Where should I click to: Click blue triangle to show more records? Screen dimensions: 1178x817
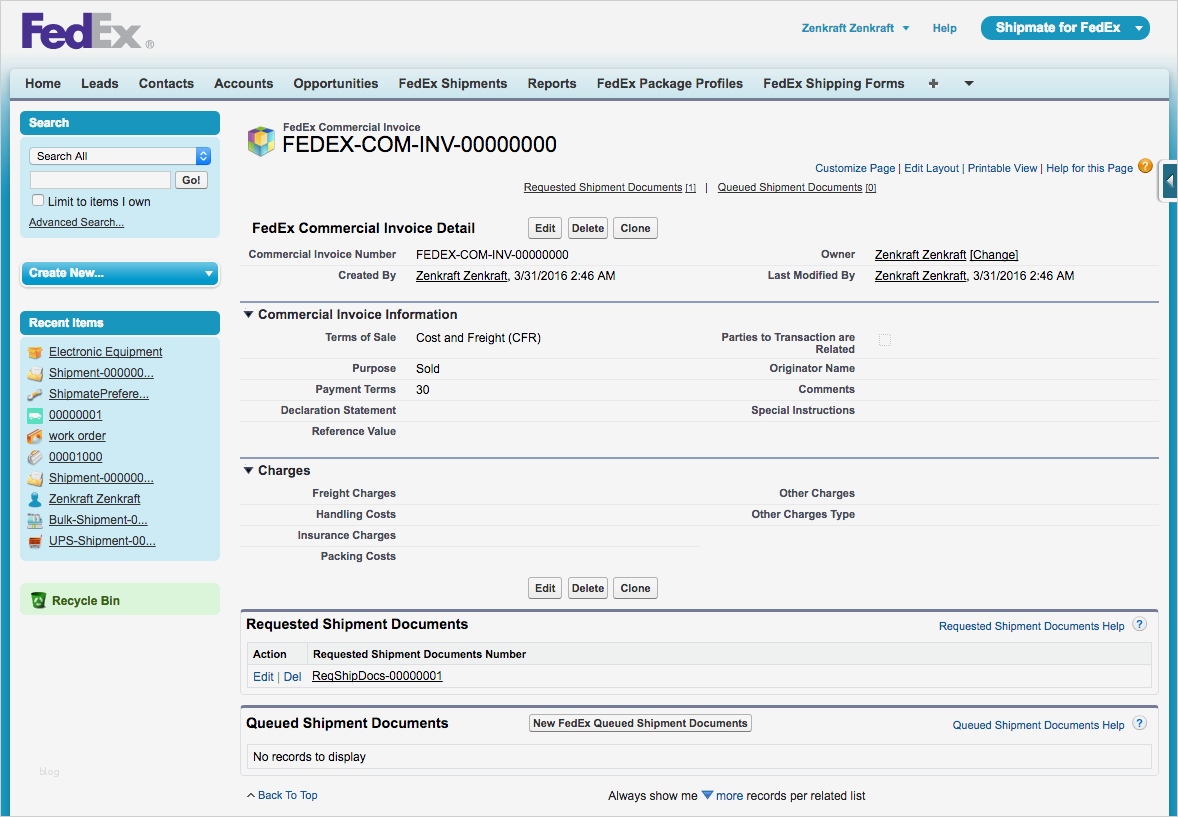click(x=707, y=794)
